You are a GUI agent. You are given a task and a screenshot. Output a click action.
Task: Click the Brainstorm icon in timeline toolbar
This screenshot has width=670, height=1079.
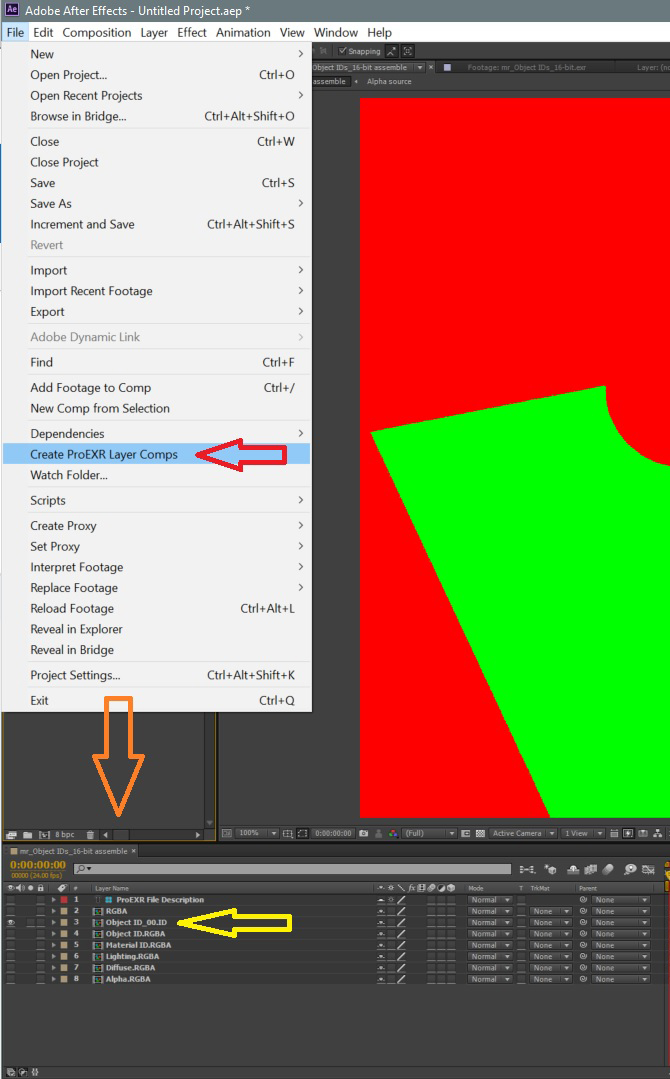coord(630,870)
